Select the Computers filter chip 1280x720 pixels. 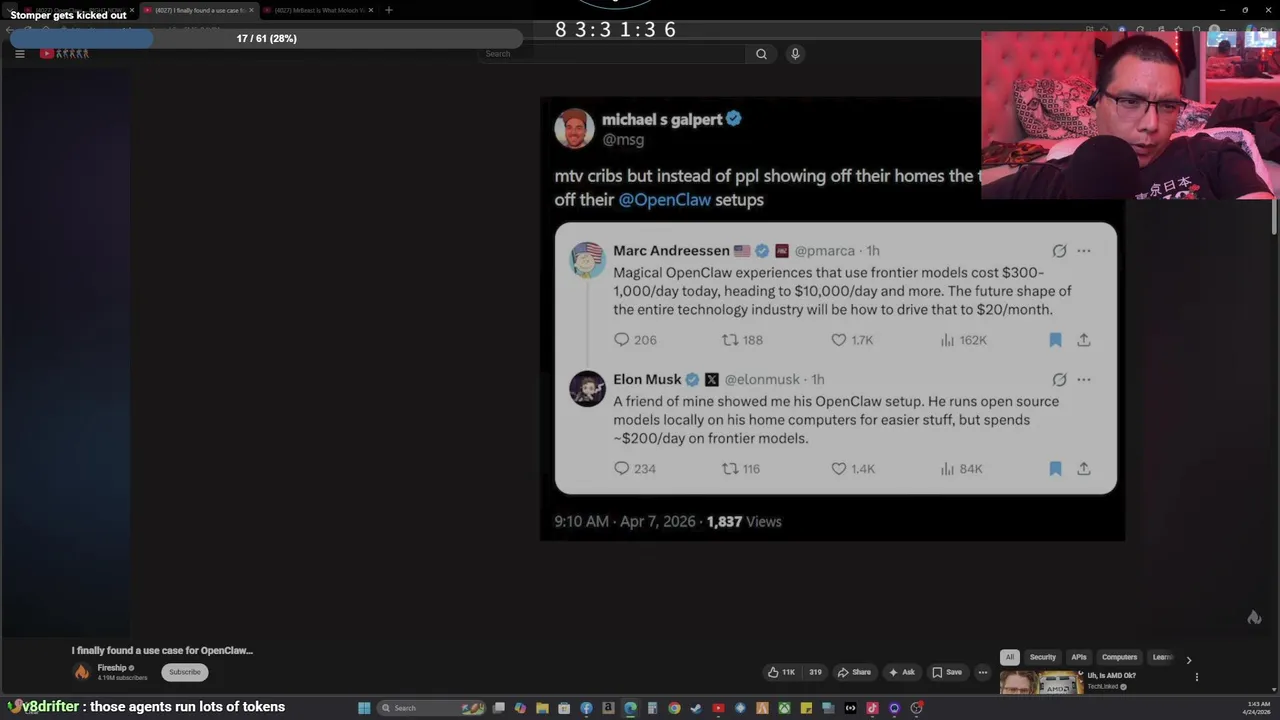pyautogui.click(x=1120, y=657)
